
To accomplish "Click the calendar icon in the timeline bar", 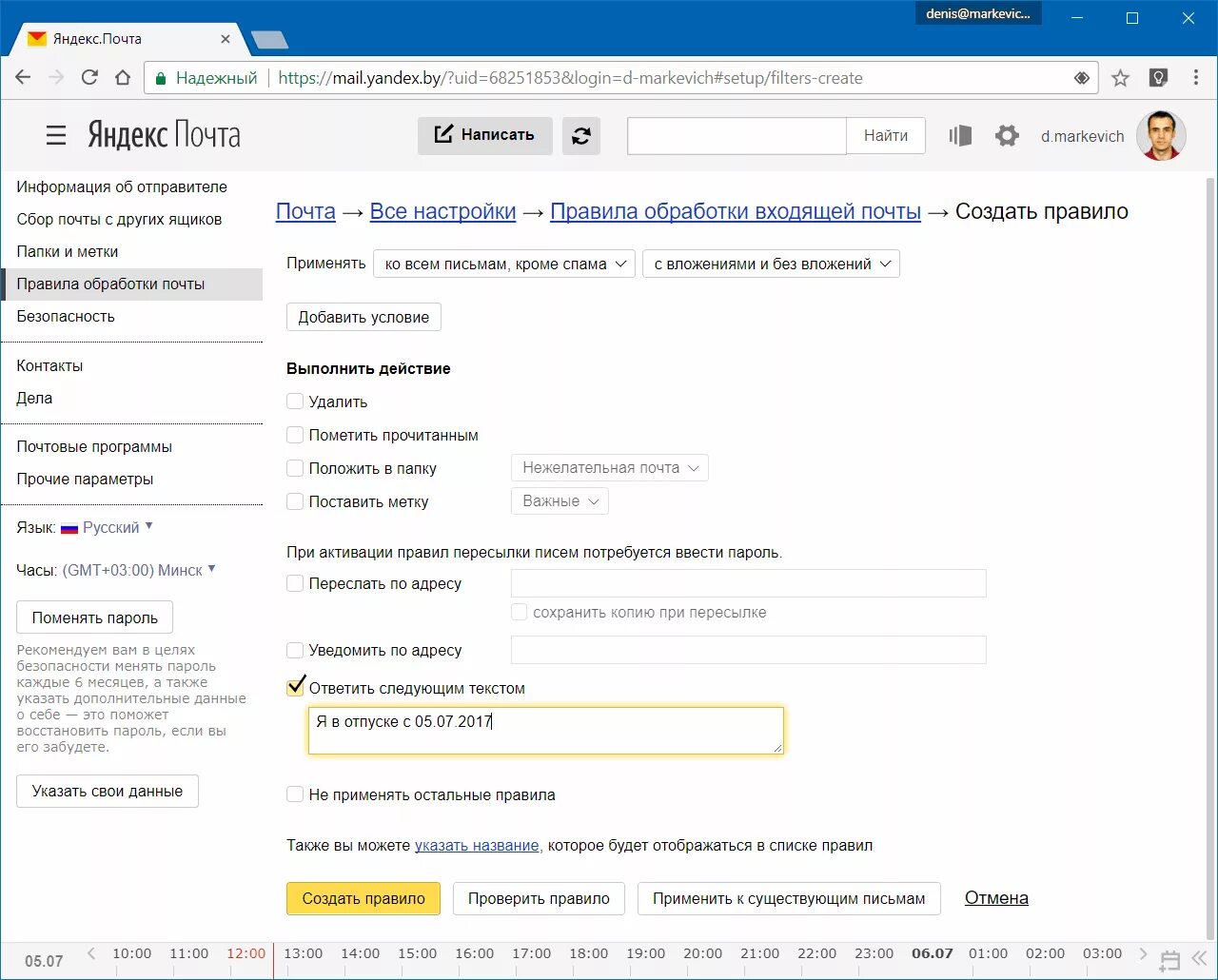I will coord(1170,960).
